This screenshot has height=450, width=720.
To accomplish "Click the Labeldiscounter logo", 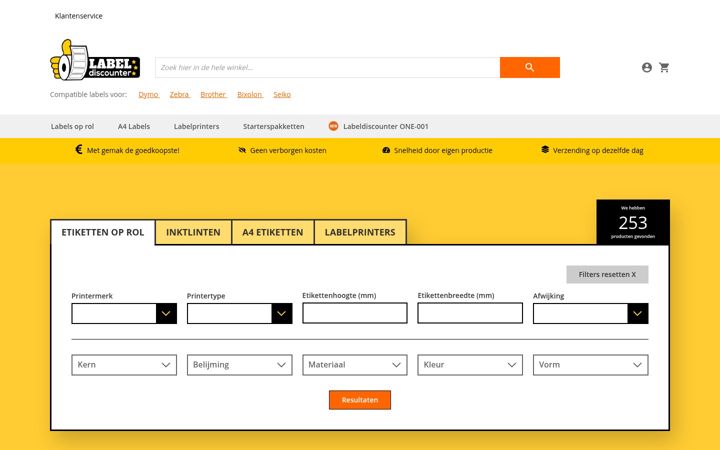I will tap(95, 60).
